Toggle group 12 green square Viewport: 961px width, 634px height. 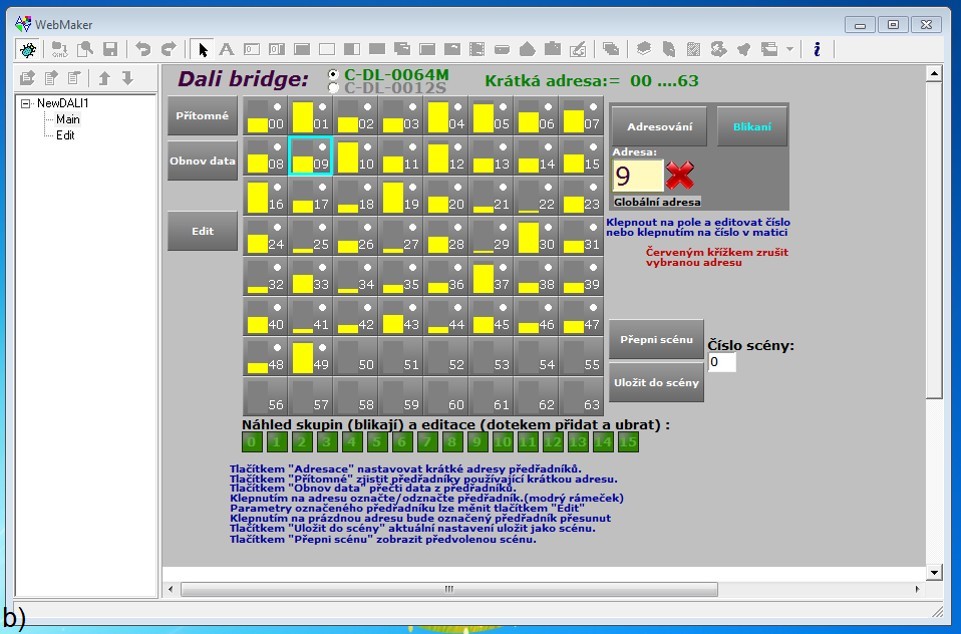[x=552, y=441]
